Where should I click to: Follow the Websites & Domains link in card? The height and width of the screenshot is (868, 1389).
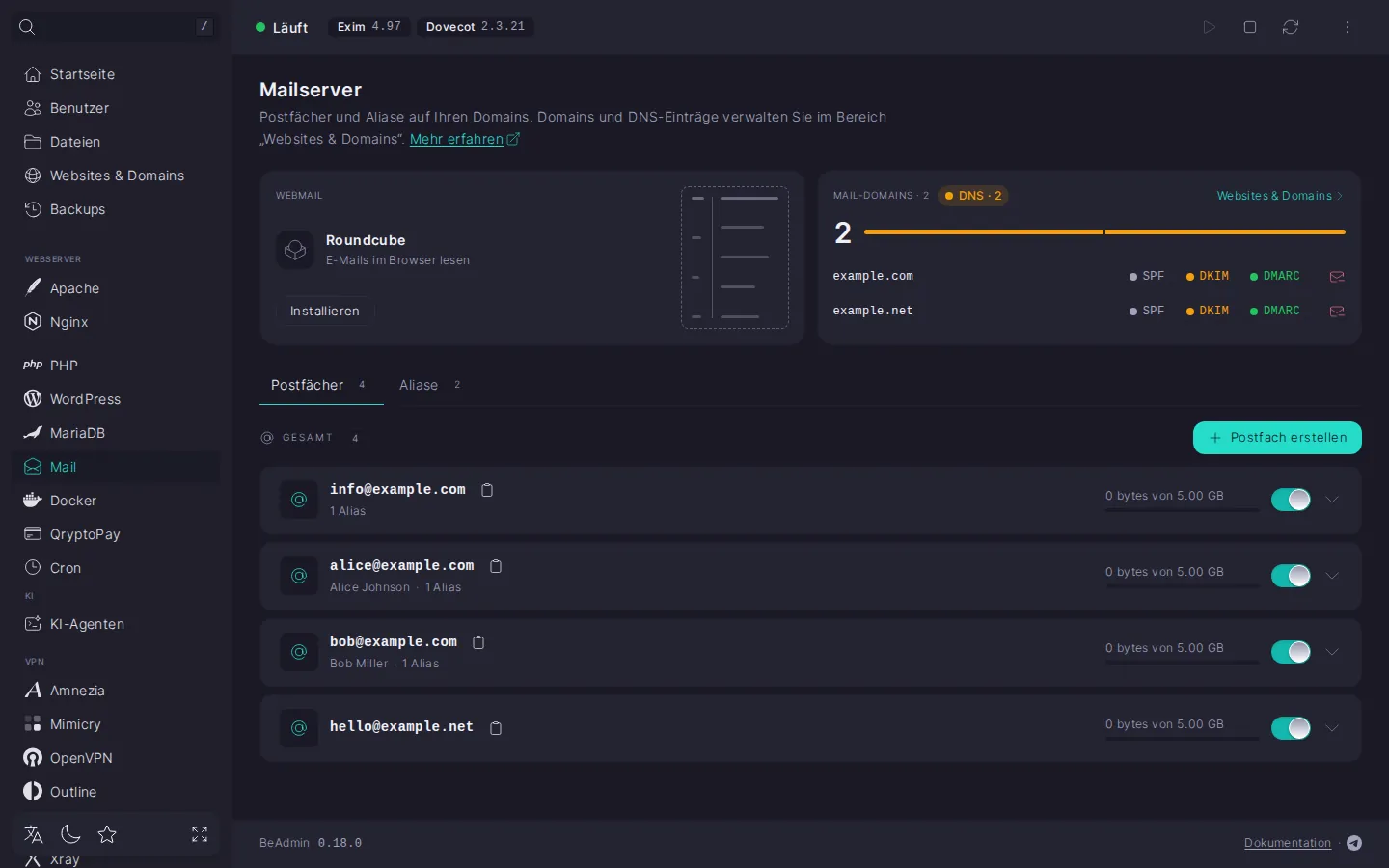click(1279, 196)
